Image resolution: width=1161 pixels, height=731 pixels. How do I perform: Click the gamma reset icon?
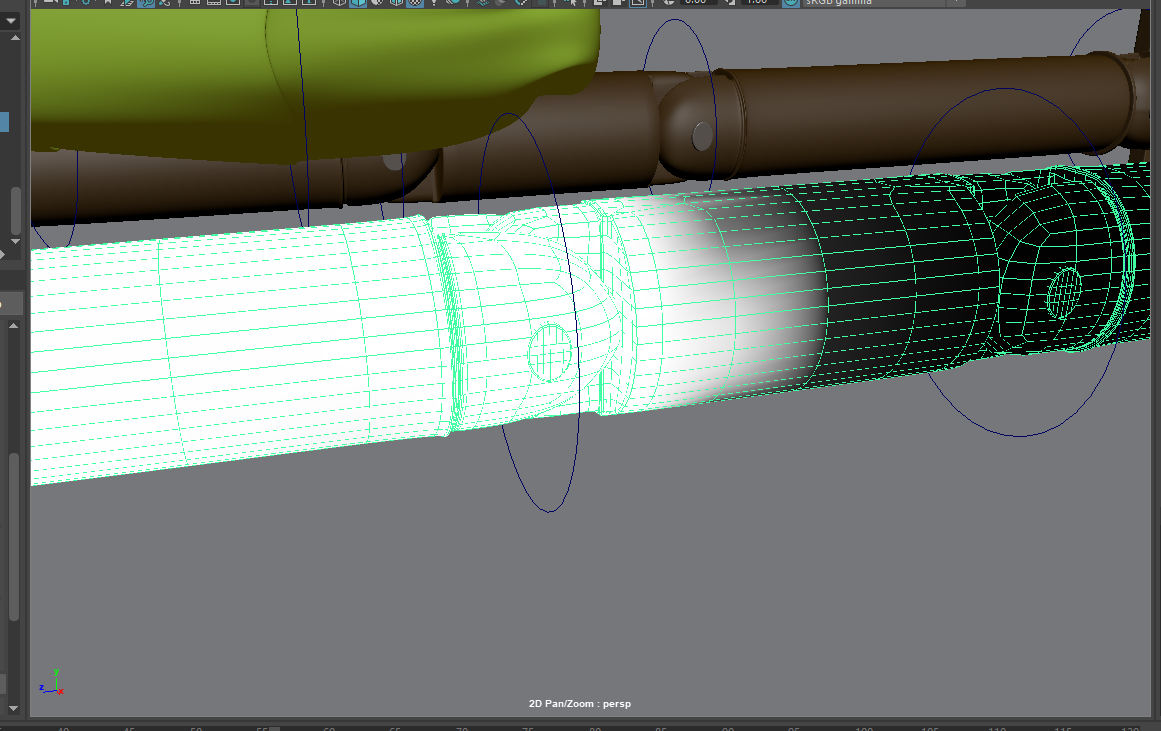729,2
